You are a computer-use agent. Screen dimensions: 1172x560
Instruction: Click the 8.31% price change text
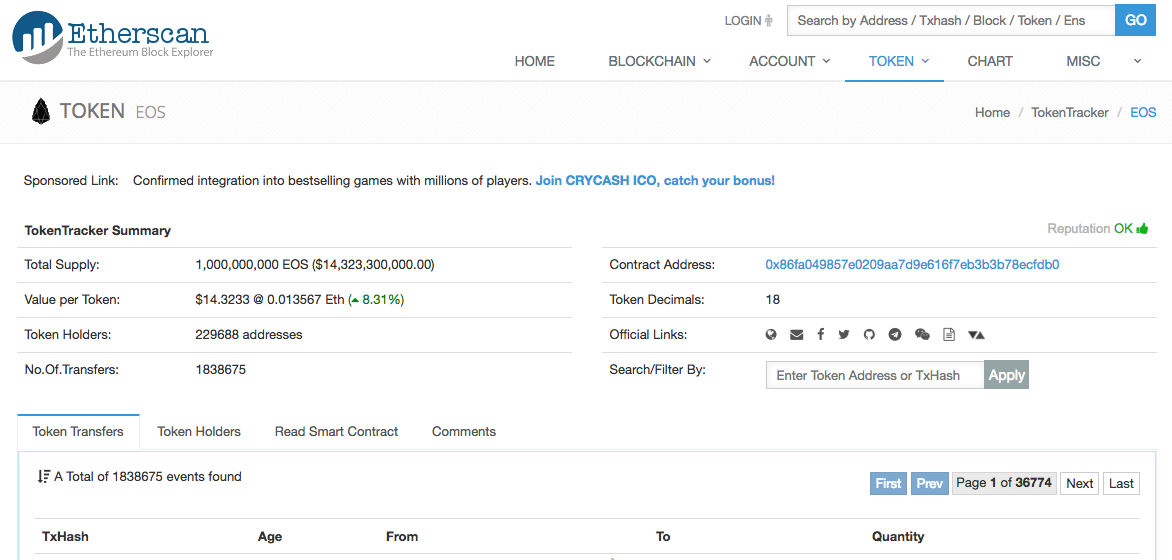pyautogui.click(x=377, y=300)
